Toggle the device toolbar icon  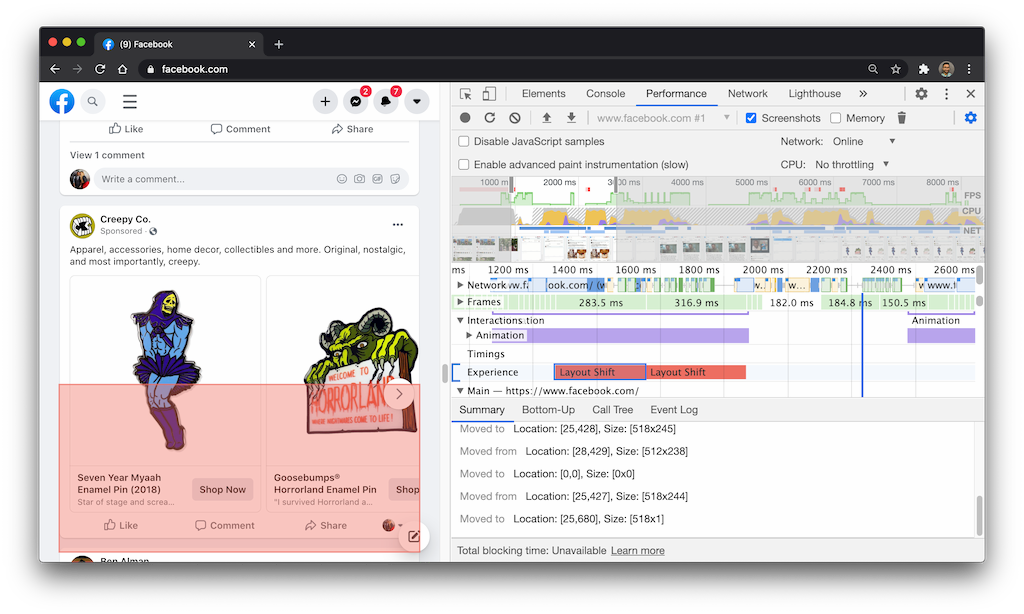489,94
